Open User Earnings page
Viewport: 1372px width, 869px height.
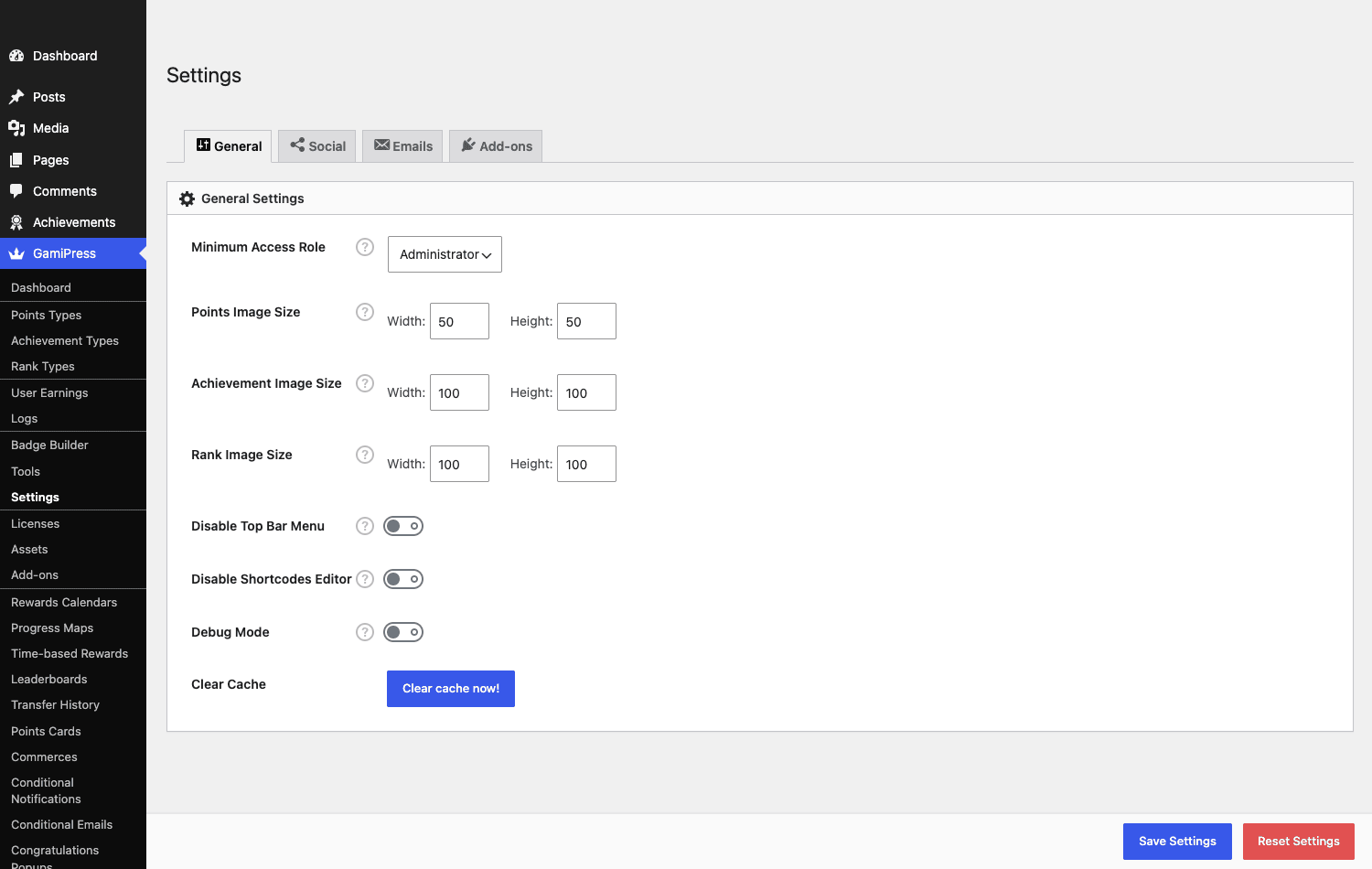click(73, 392)
